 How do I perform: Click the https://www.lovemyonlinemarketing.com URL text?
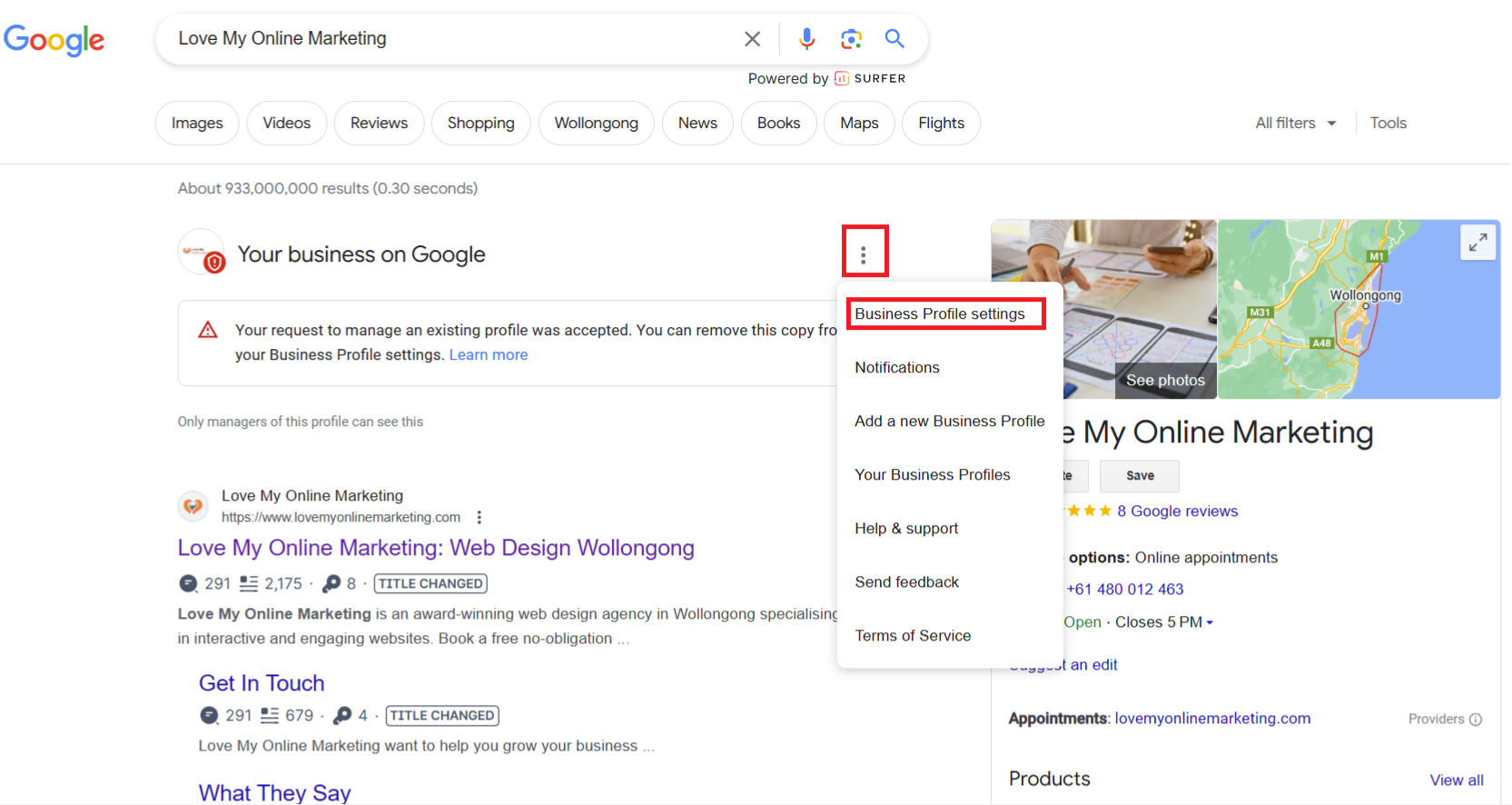pyautogui.click(x=341, y=517)
